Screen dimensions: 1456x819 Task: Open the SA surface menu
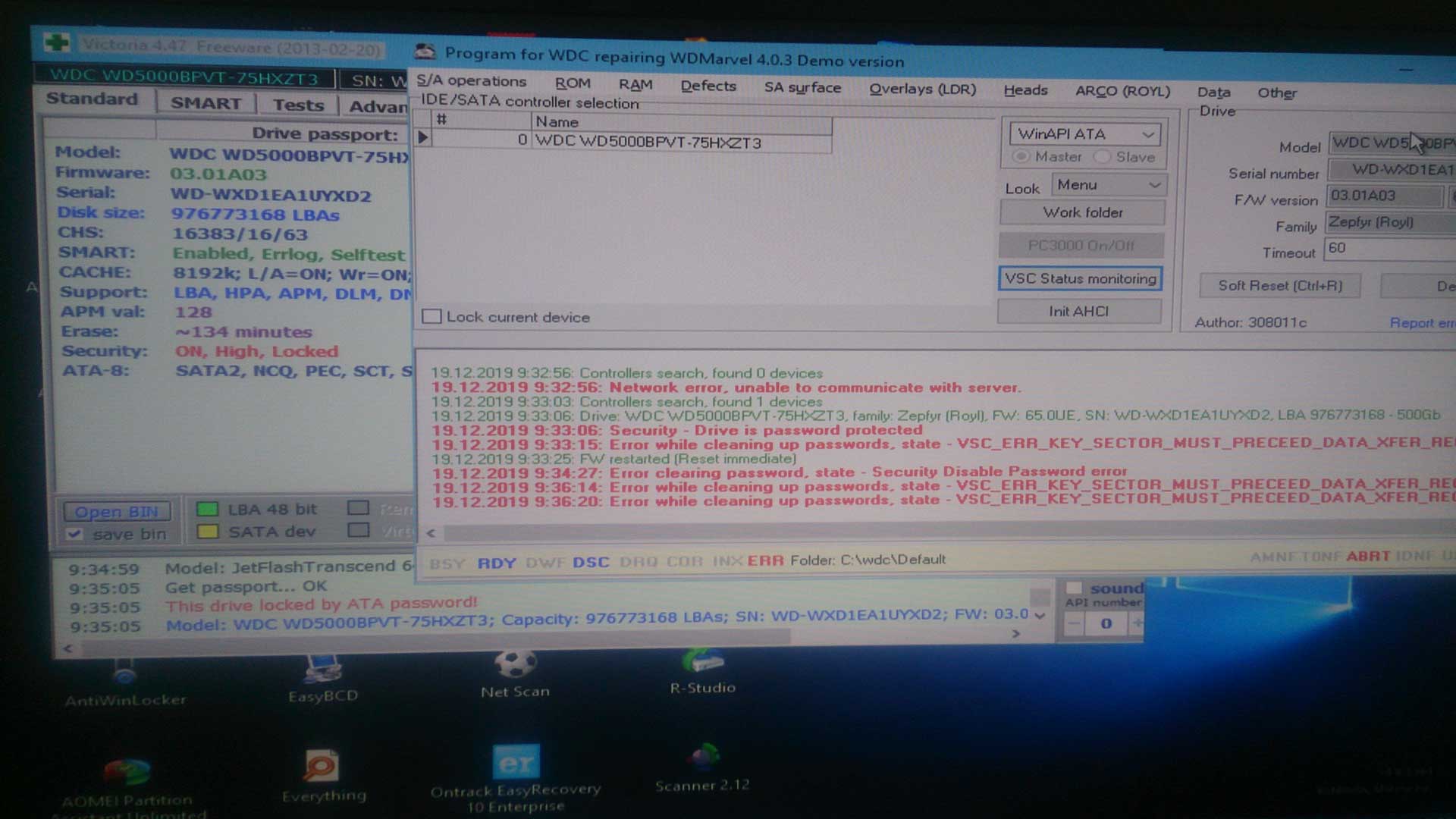tap(802, 87)
